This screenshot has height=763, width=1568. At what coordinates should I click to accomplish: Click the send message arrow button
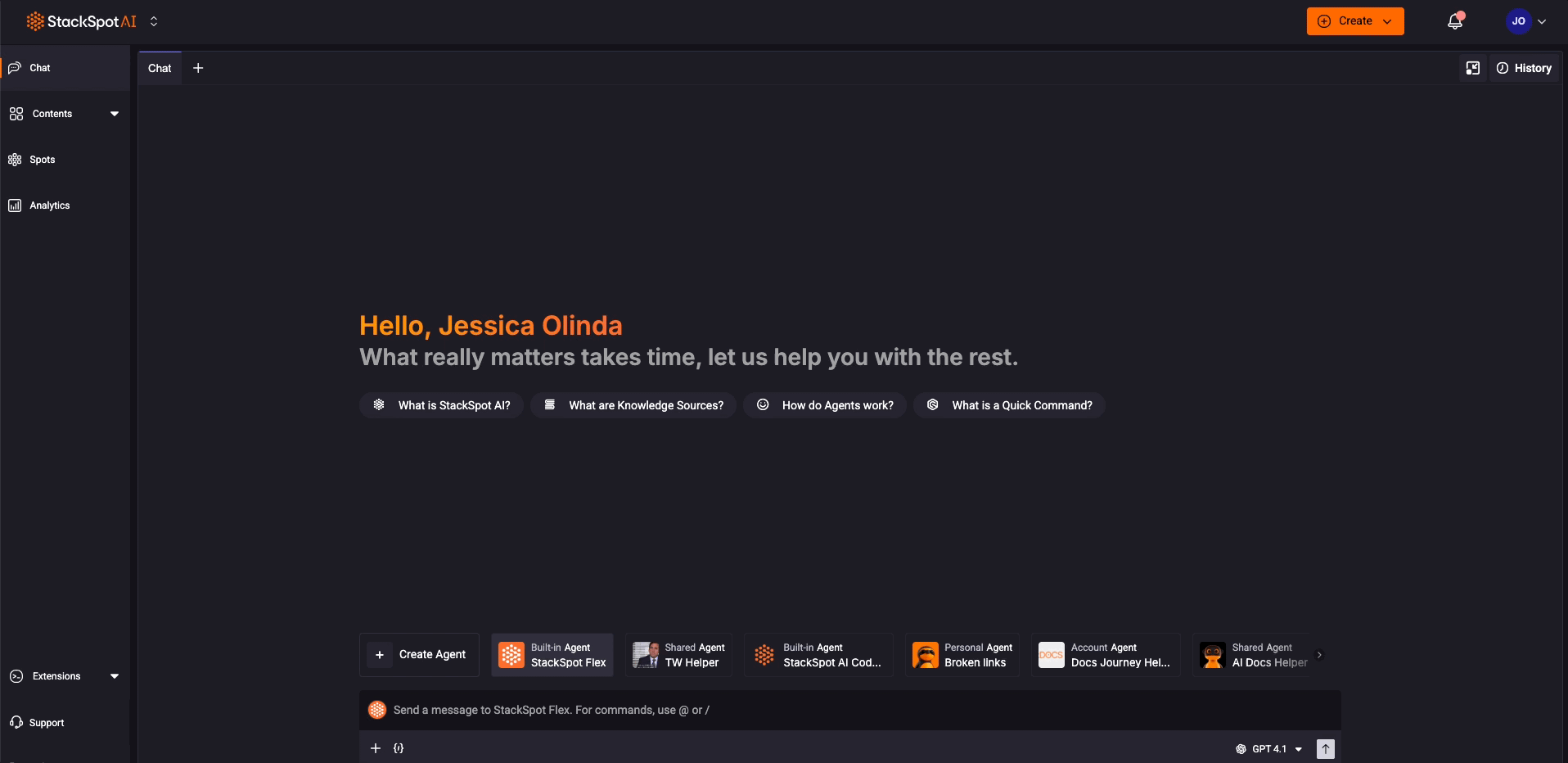click(x=1325, y=748)
